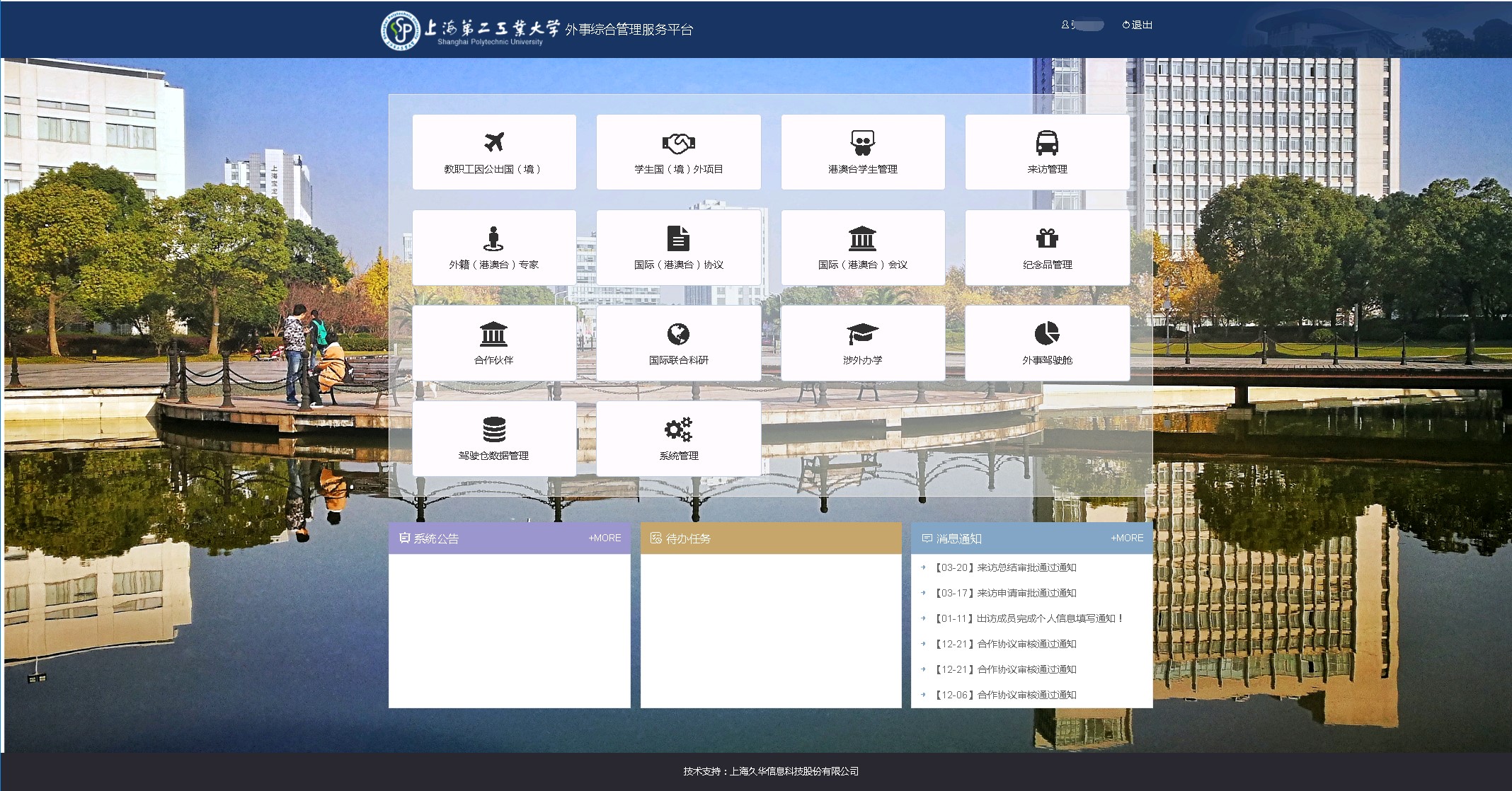Viewport: 1512px width, 791px height.
Task: Click the Hong Kong Macau Taiwan student management tile
Action: [x=862, y=152]
